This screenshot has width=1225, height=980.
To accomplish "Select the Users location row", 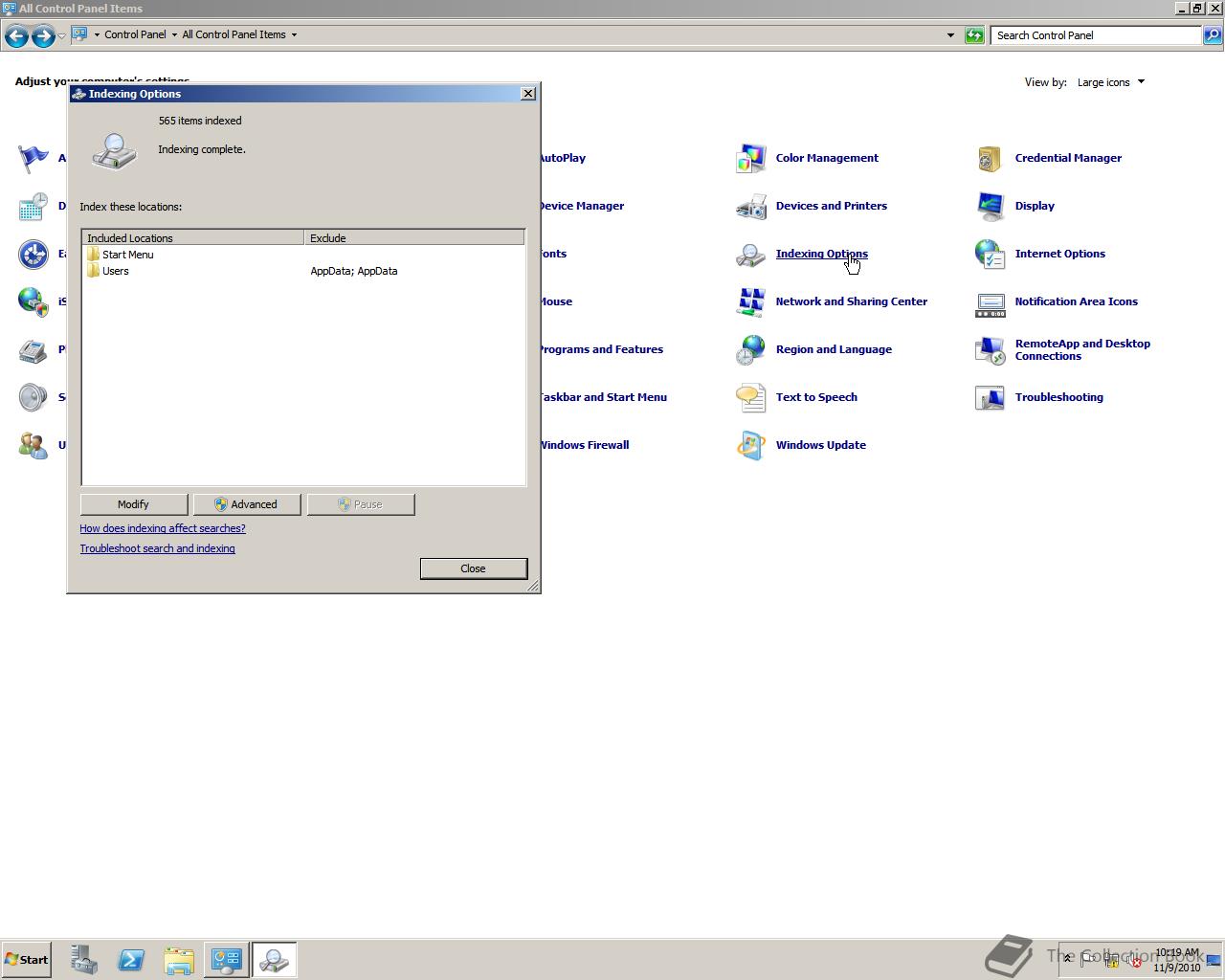I will pos(303,271).
